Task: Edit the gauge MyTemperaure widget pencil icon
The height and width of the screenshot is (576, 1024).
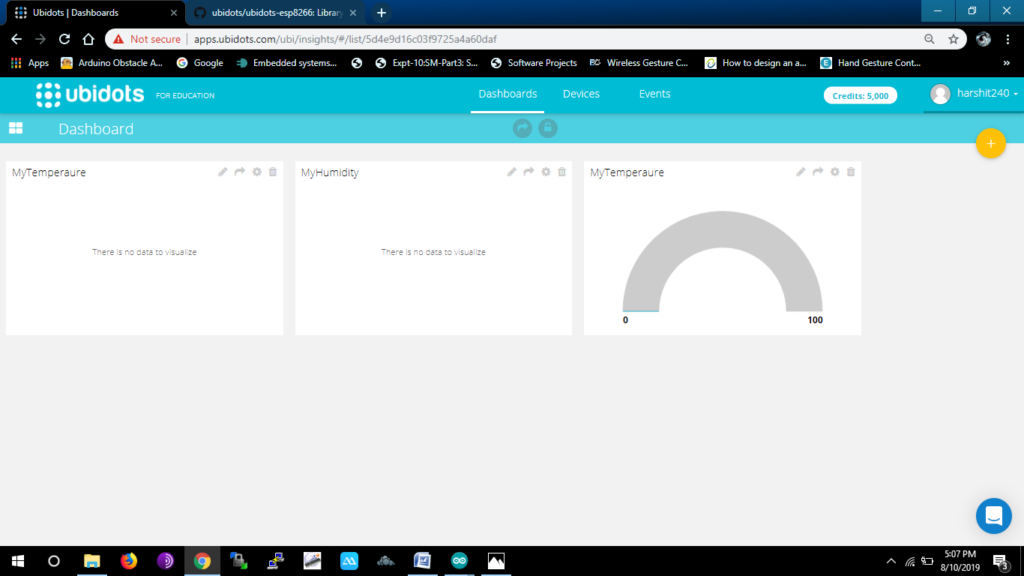Action: click(x=801, y=172)
